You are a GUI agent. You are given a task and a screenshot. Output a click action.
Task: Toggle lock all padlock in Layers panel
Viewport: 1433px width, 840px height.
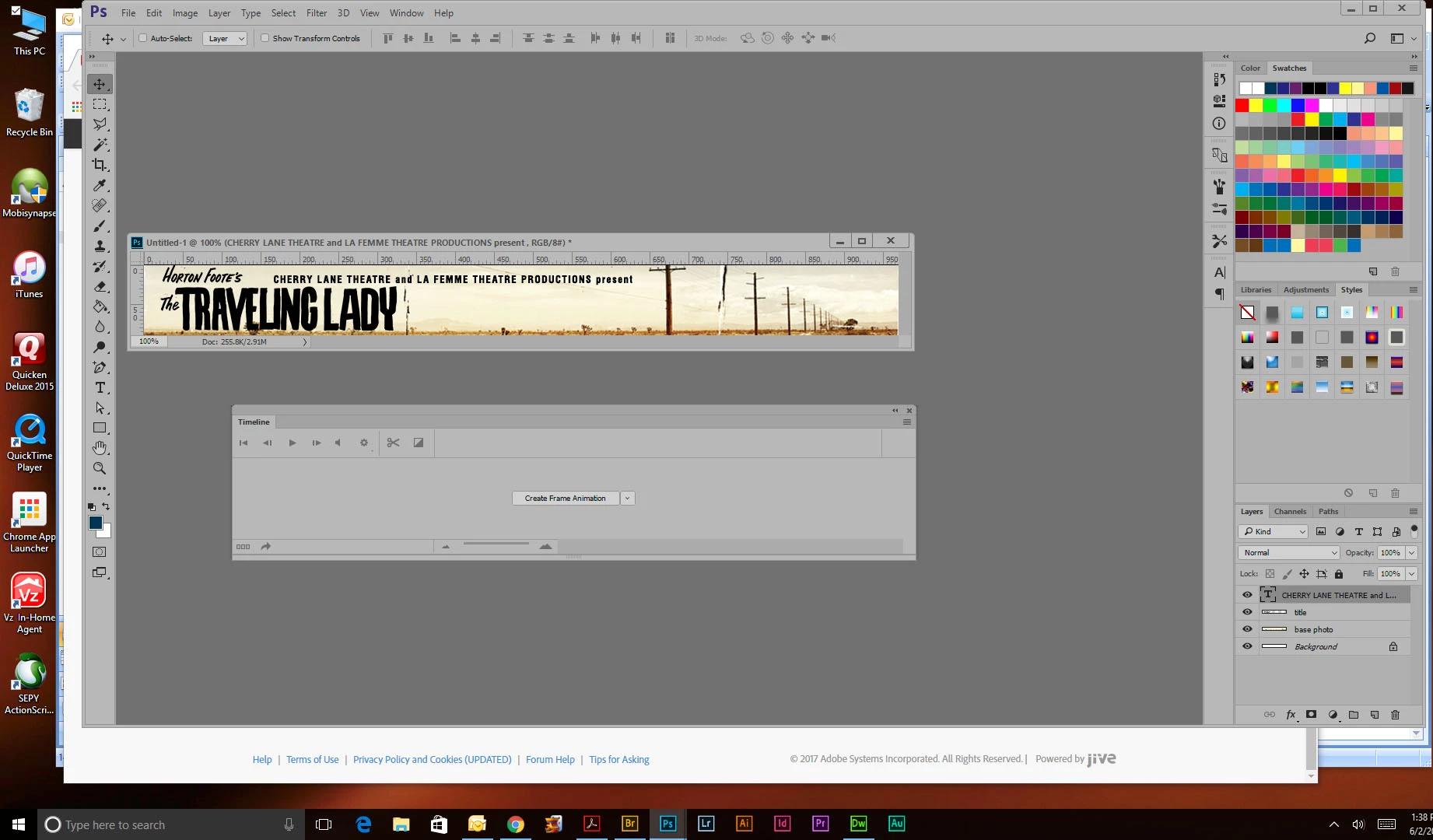click(x=1339, y=574)
